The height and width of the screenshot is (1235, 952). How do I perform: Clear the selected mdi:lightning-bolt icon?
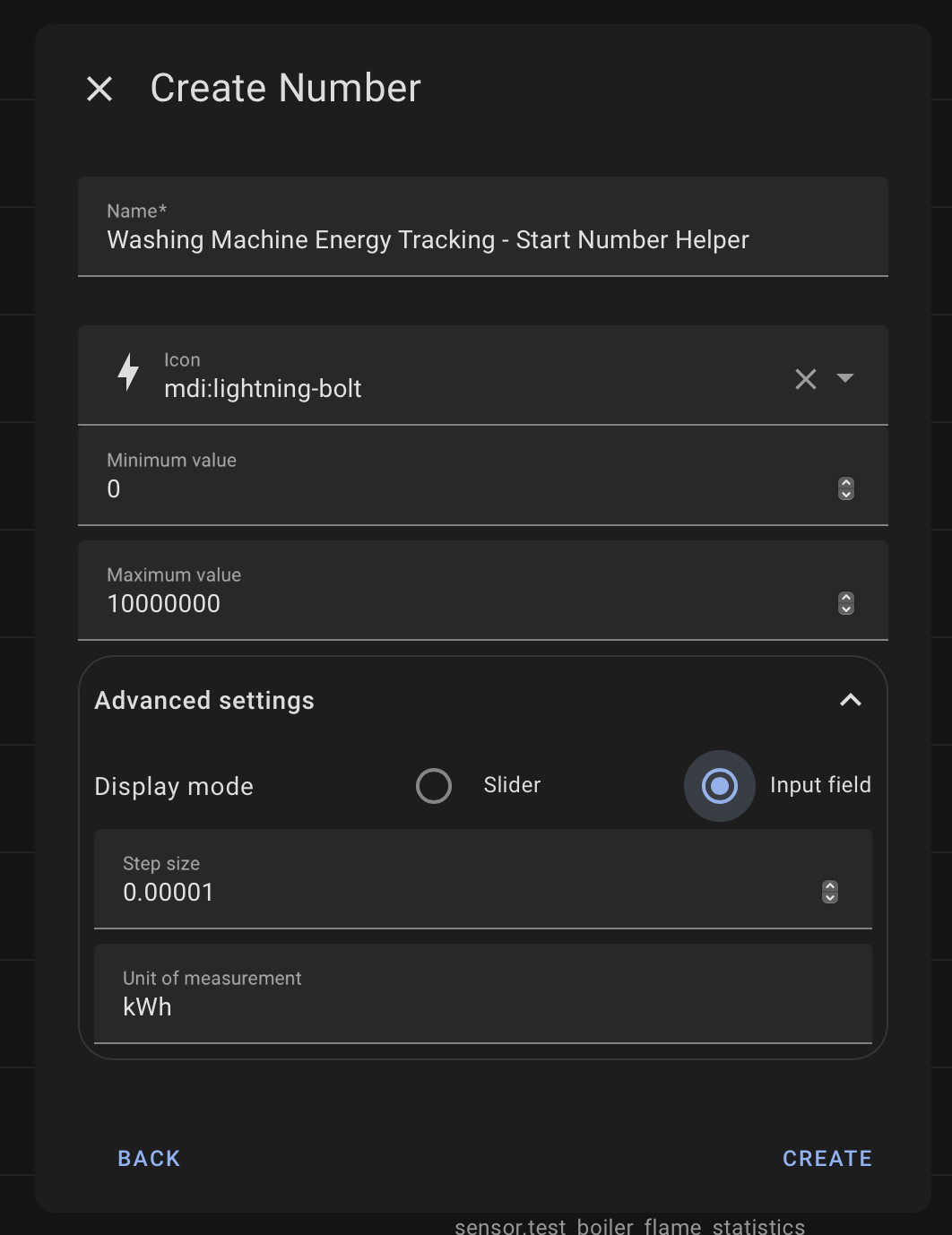(x=806, y=379)
